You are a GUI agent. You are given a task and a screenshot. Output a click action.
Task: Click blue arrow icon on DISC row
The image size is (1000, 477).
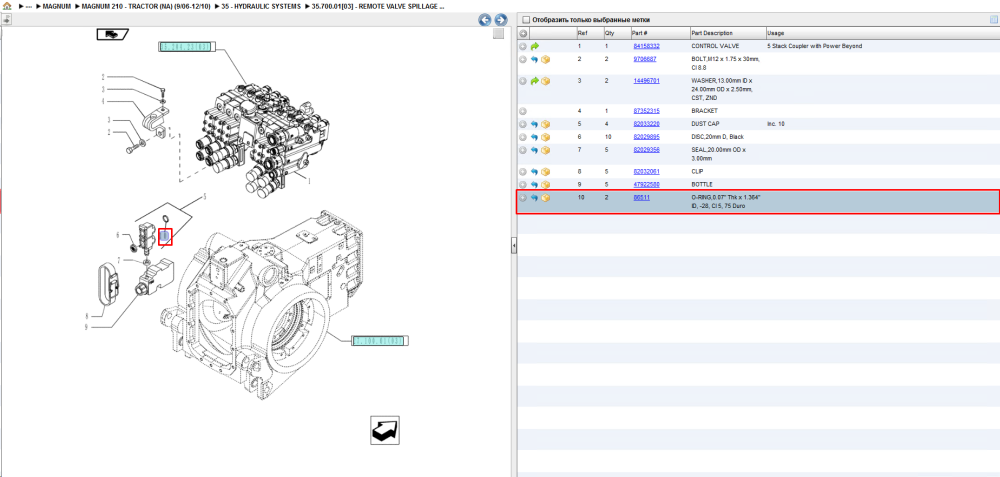(x=534, y=137)
